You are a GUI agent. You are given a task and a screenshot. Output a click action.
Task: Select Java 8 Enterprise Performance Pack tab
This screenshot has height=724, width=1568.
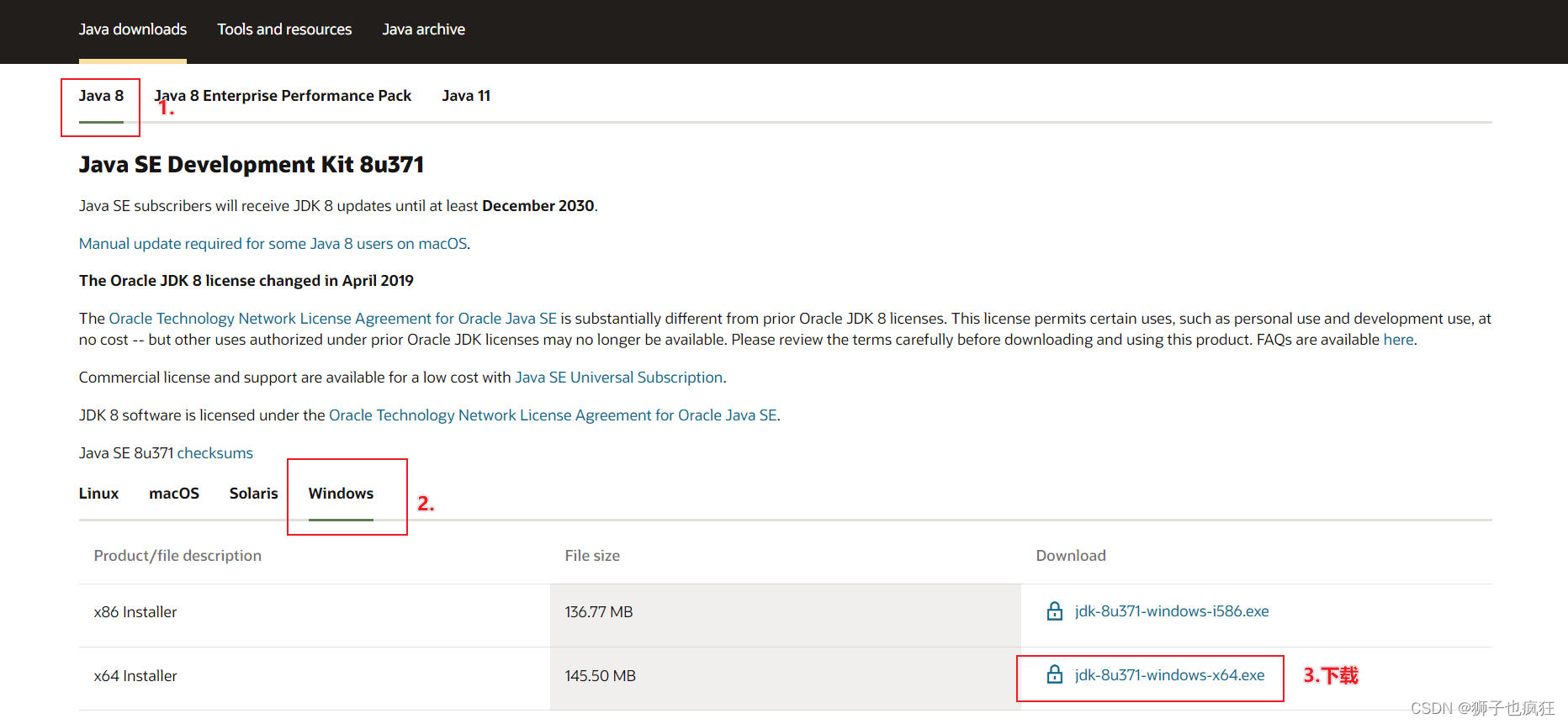(x=283, y=96)
